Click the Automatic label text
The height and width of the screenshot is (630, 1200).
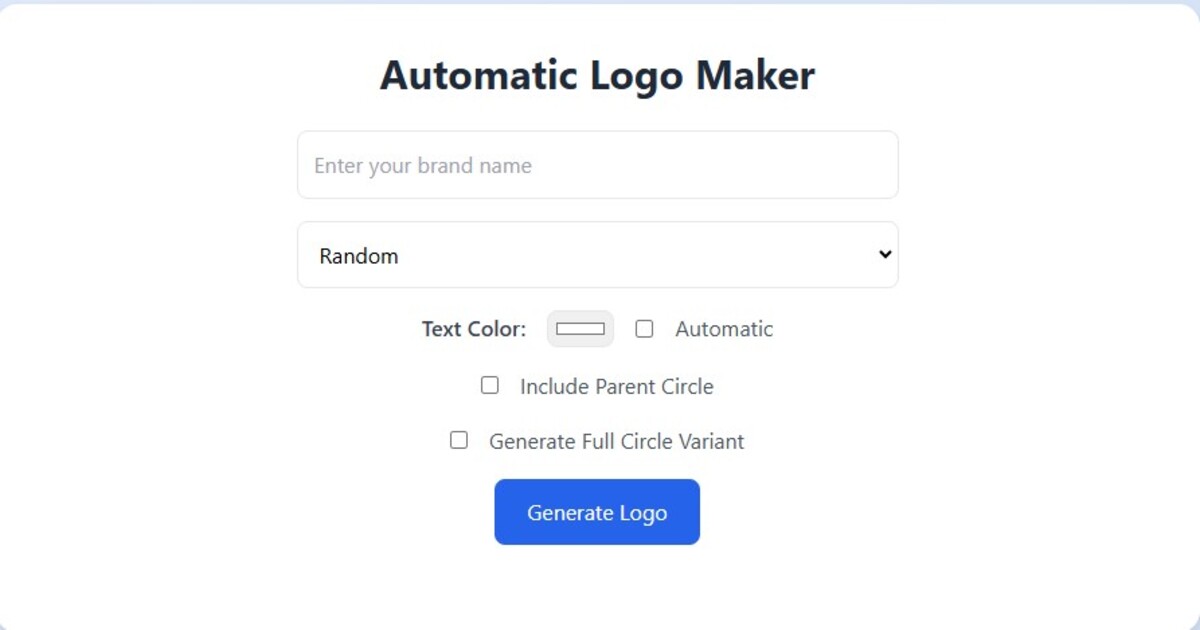coord(724,329)
